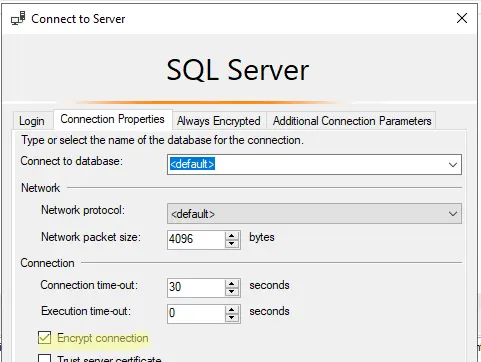
Task: Open the Connect to database dropdown
Action: coord(453,164)
